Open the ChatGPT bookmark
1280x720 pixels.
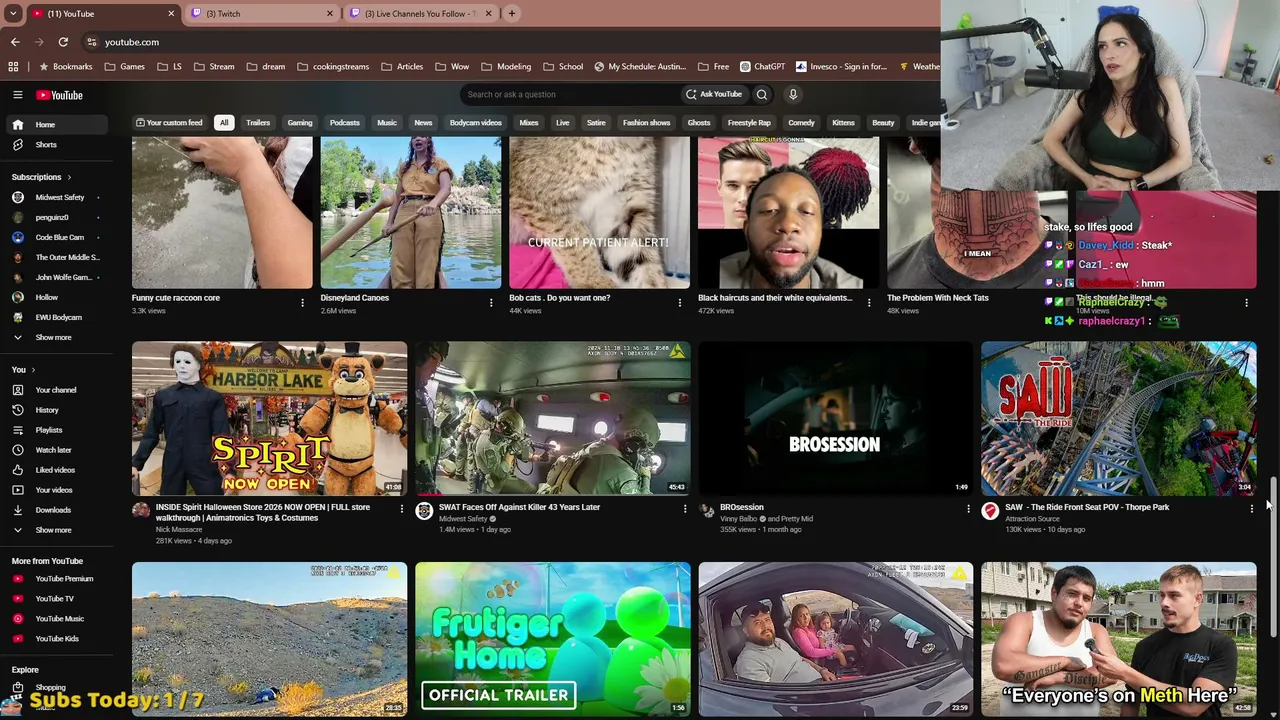pos(762,67)
